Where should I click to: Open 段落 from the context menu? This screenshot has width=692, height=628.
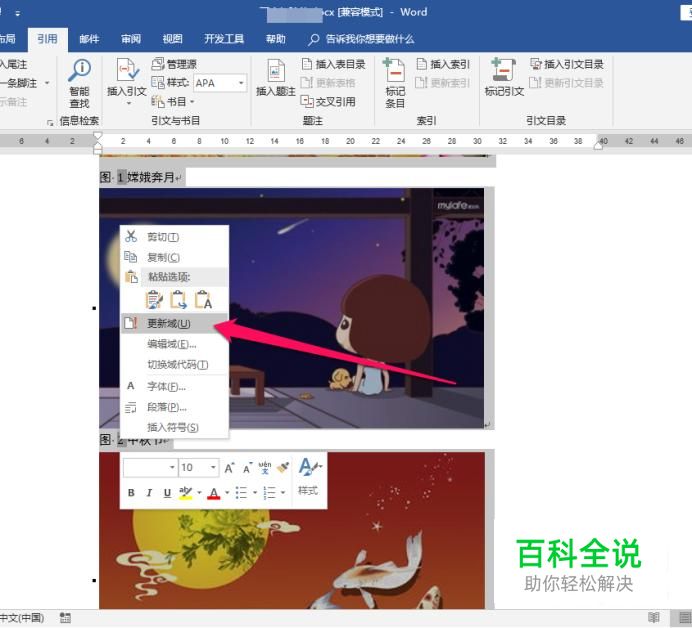[x=174, y=407]
